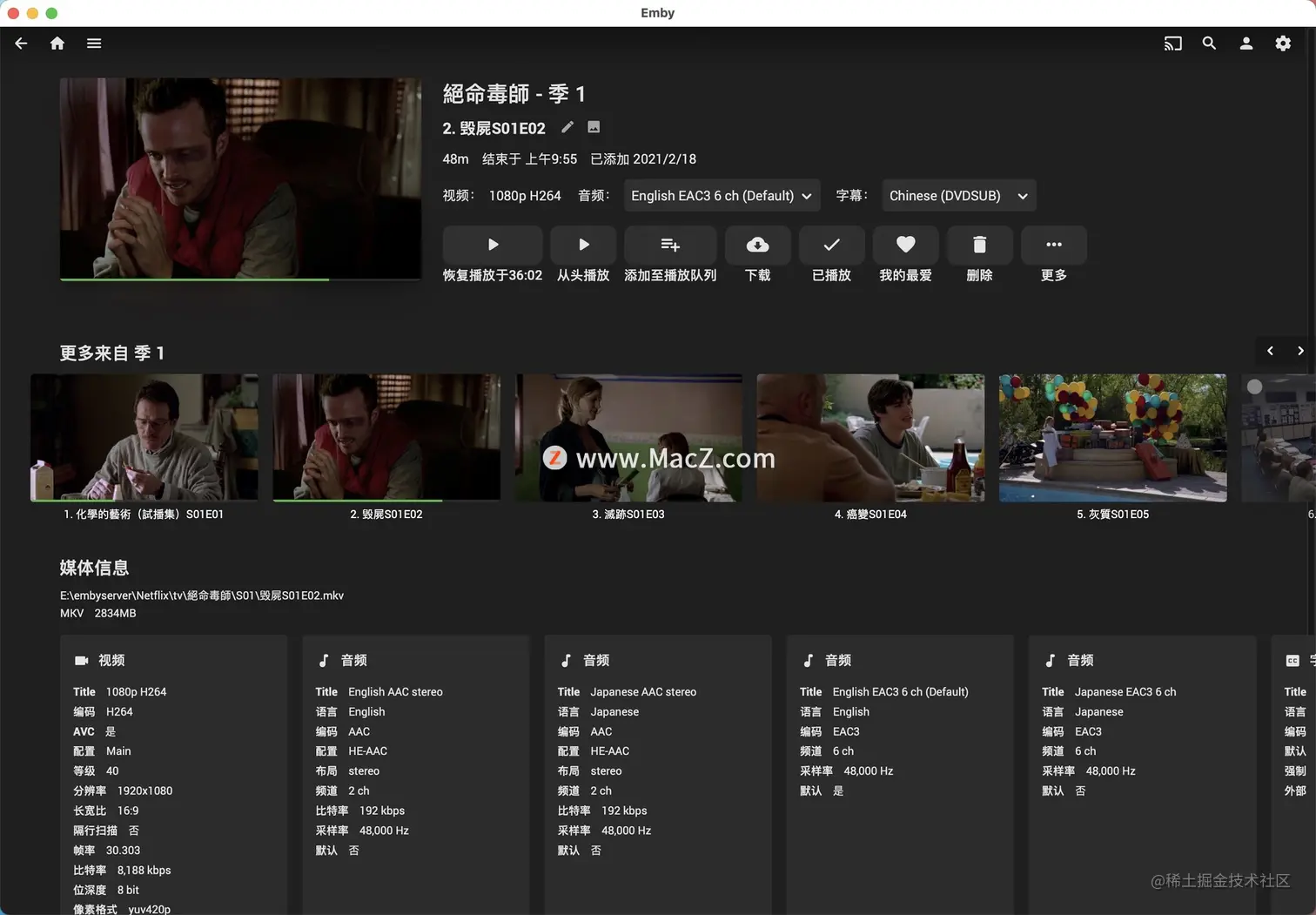Click right chevron to see more episodes
This screenshot has width=1316, height=915.
pyautogui.click(x=1300, y=351)
